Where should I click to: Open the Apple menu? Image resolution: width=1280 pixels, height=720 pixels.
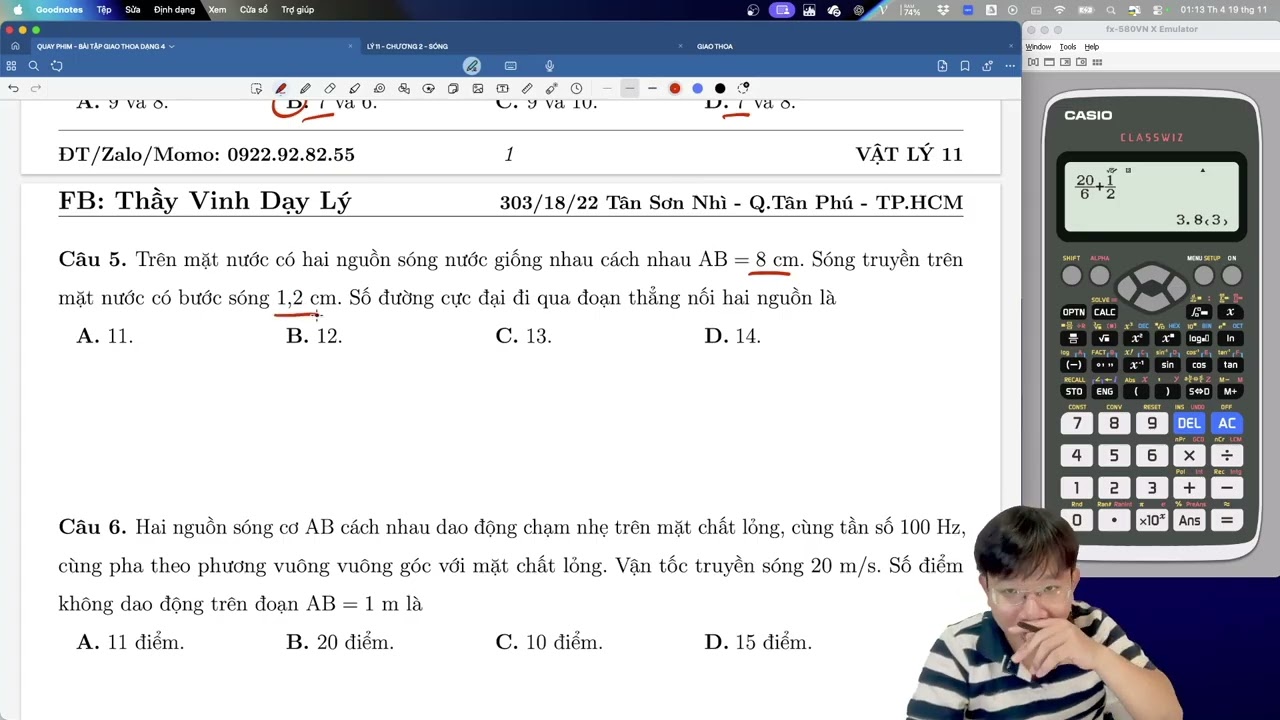[x=17, y=10]
